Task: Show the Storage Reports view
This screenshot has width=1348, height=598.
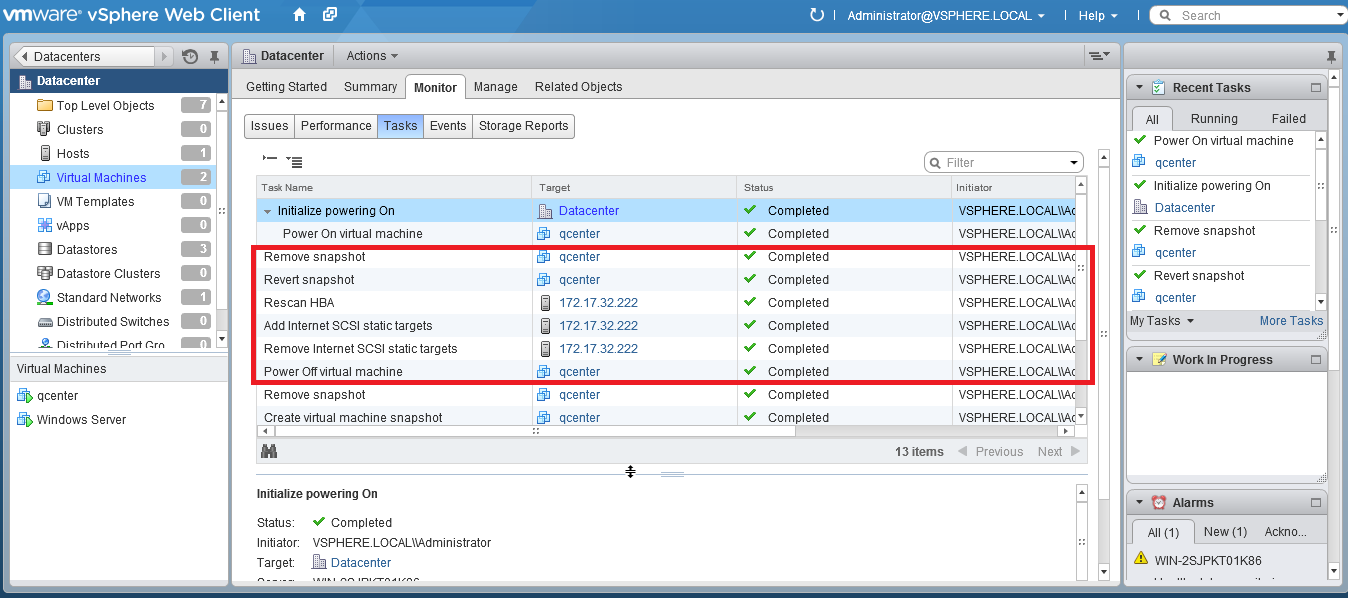Action: point(523,126)
